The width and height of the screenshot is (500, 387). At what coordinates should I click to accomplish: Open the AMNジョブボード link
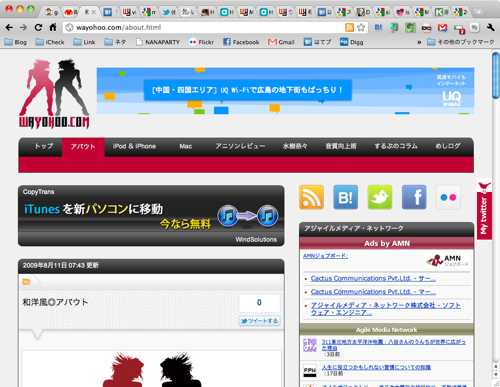point(325,256)
